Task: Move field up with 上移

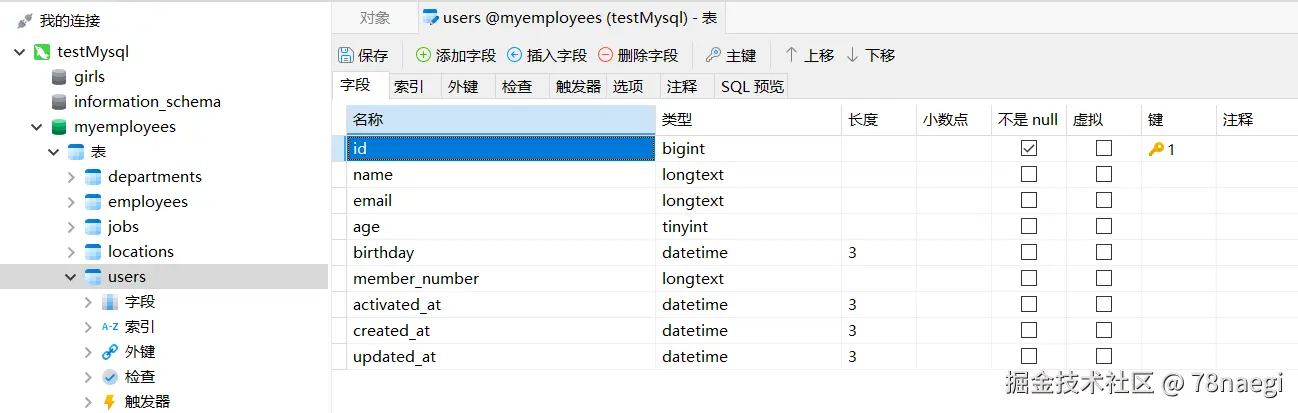Action: point(809,55)
